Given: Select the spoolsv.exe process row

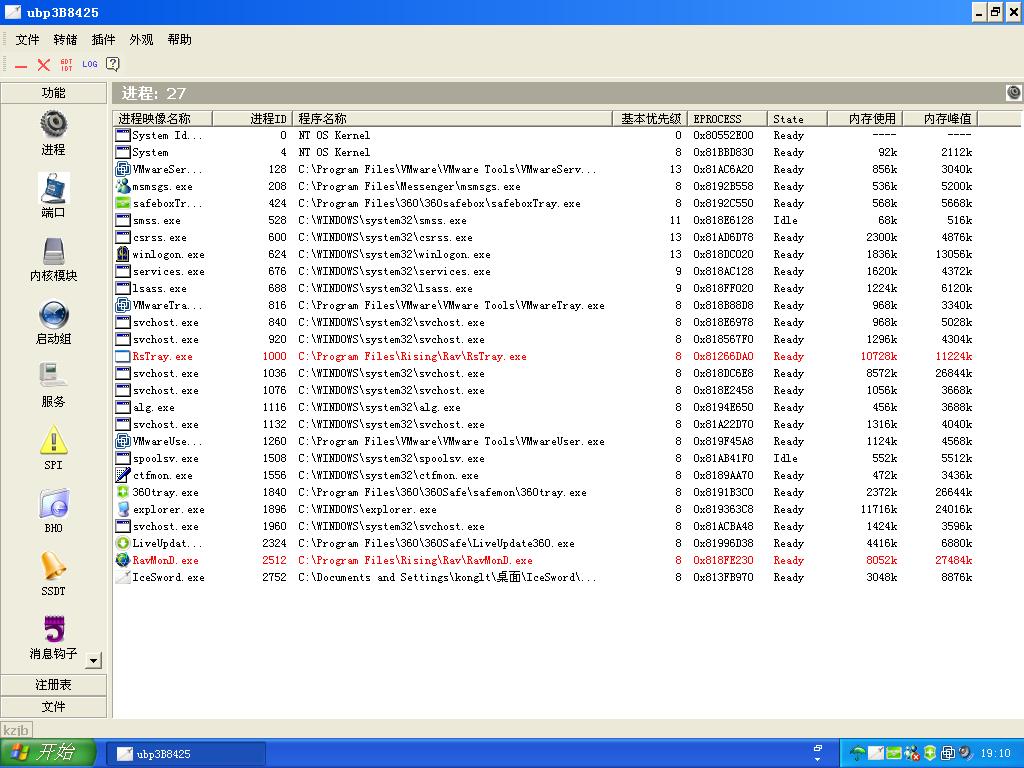Looking at the screenshot, I should 545,458.
